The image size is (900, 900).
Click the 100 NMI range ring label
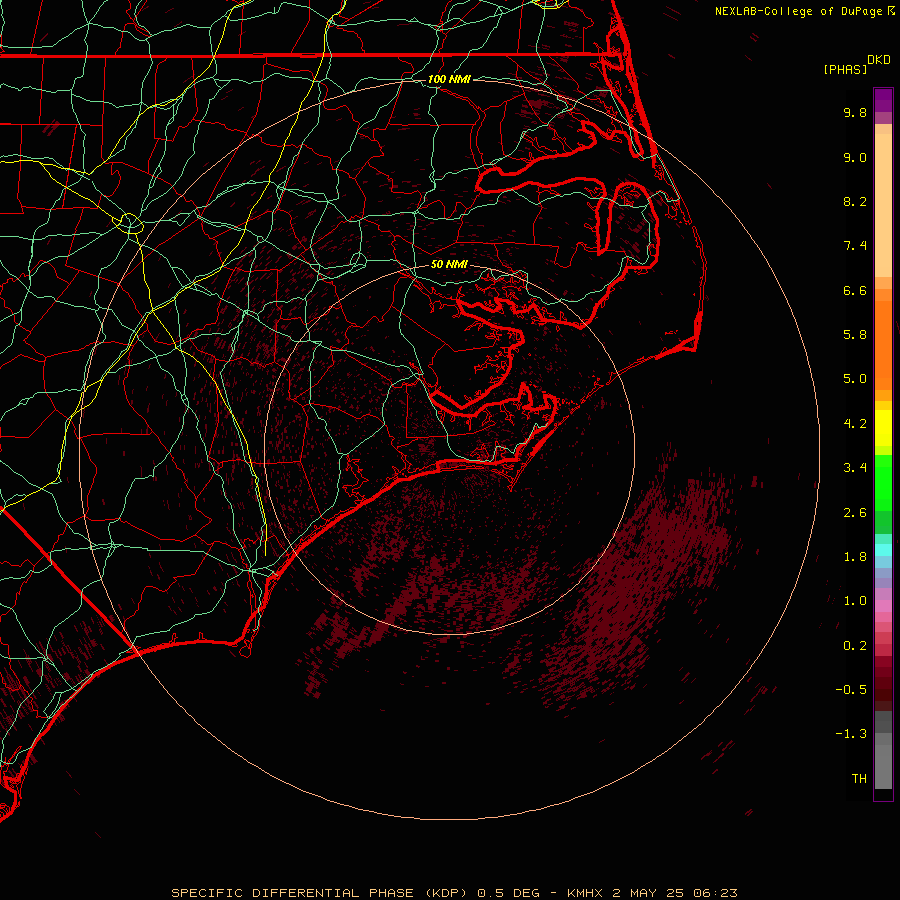tap(449, 79)
